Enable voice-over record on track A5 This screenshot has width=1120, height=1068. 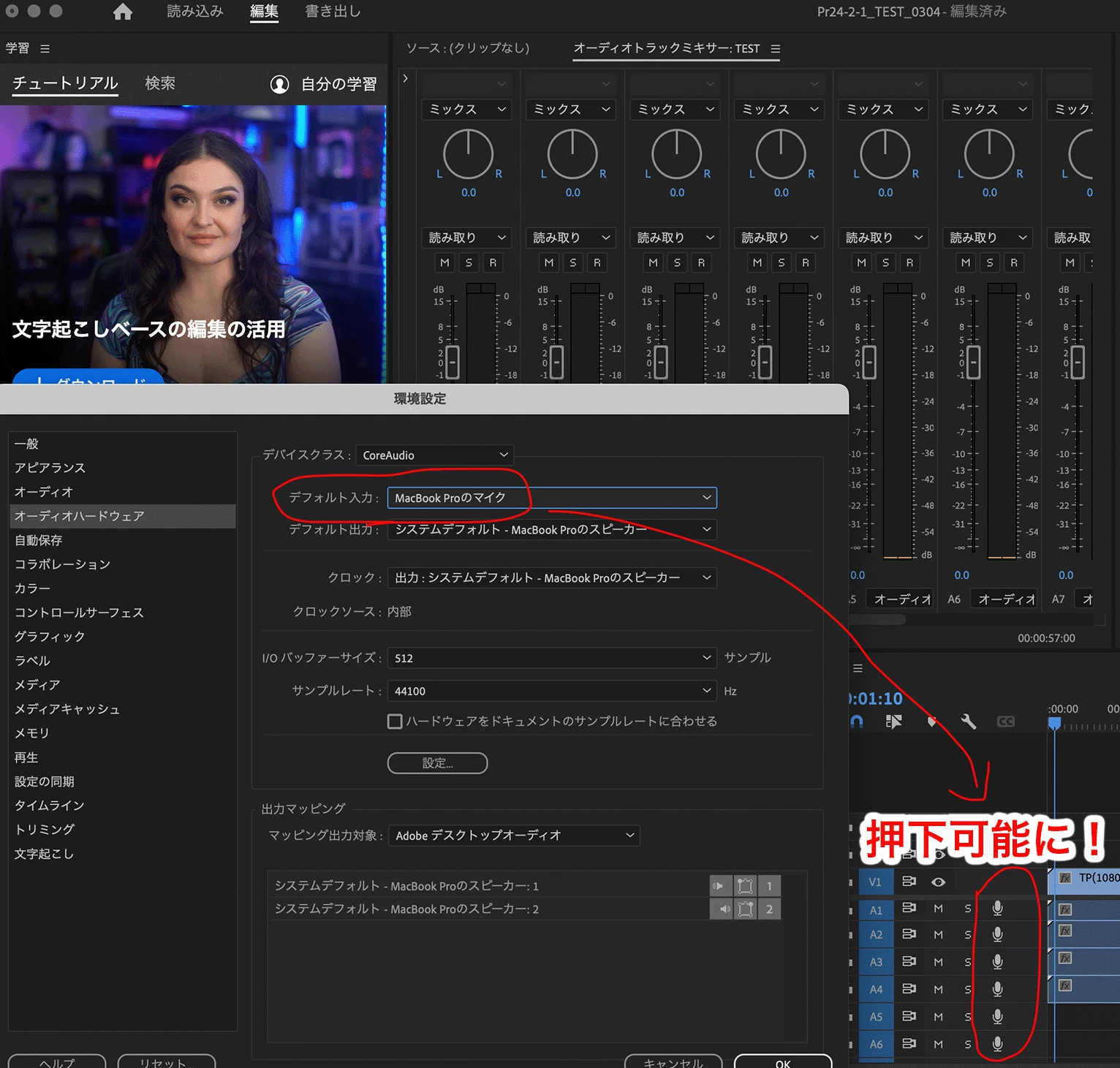(x=997, y=1017)
